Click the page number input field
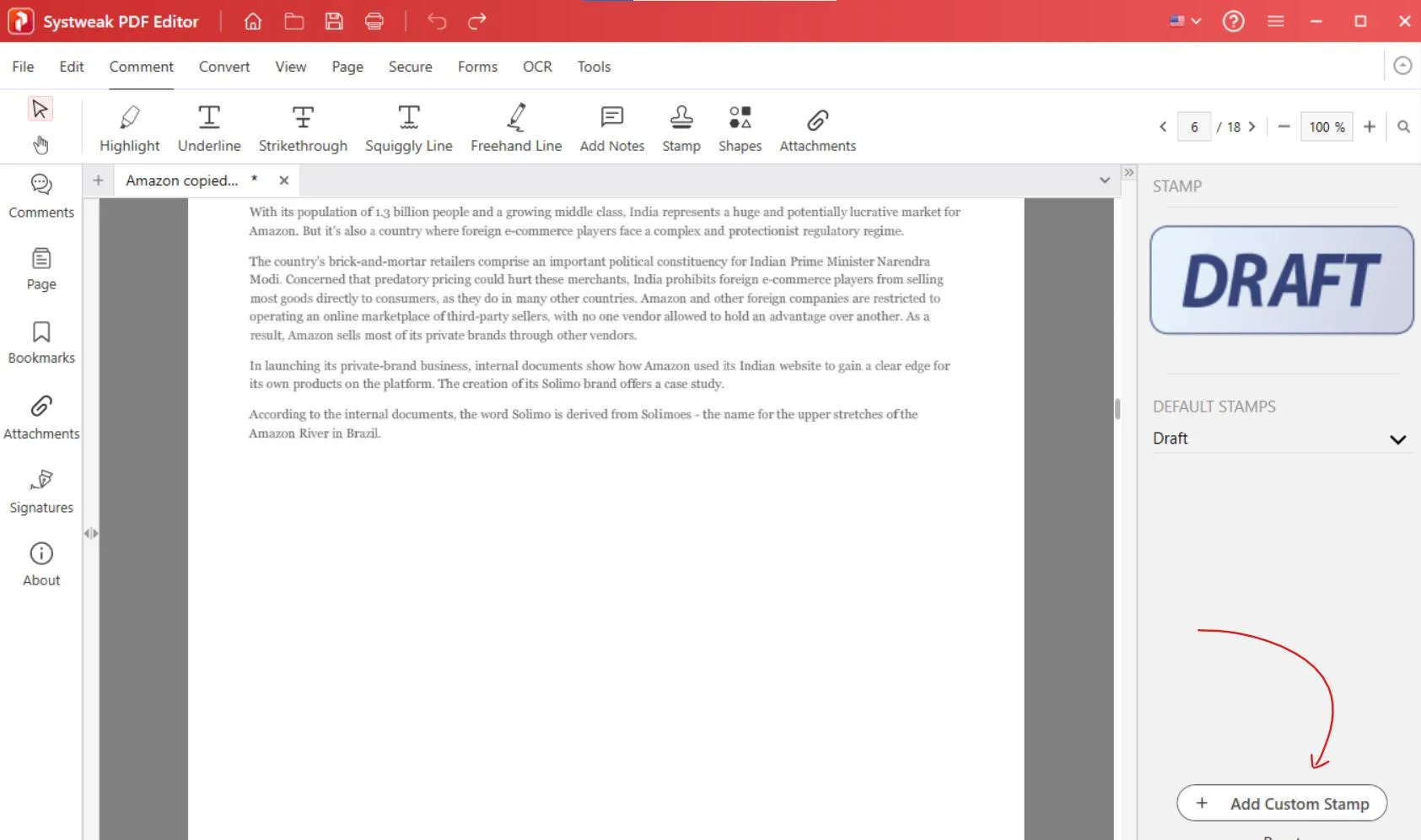This screenshot has width=1421, height=840. (x=1193, y=127)
